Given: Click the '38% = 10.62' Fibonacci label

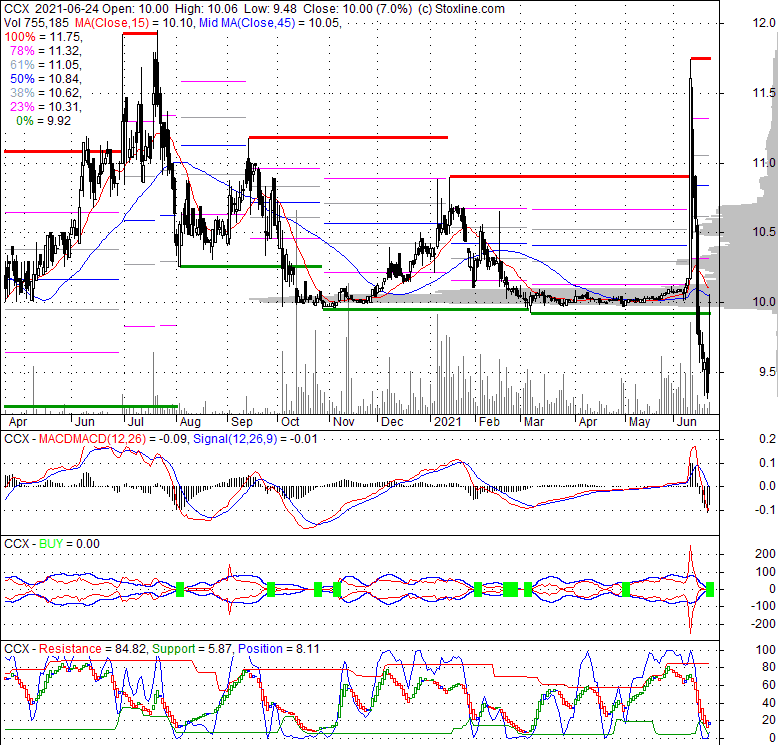Looking at the screenshot, I should click(46, 93).
